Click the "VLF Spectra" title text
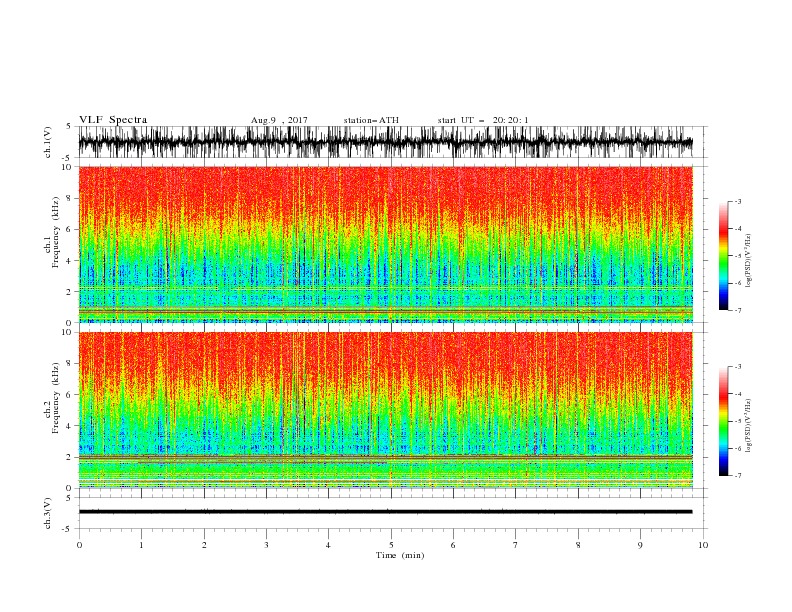 113,120
